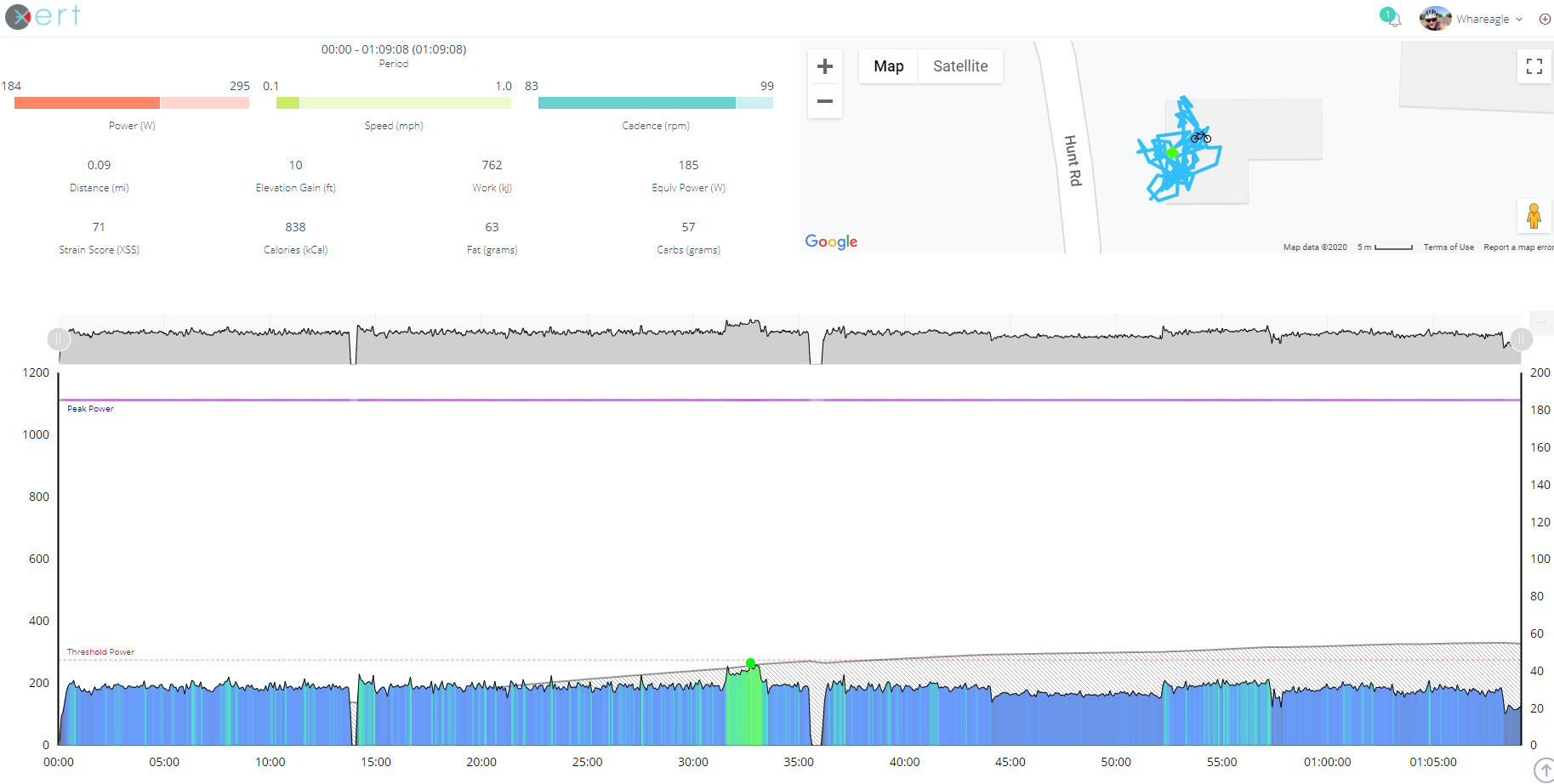Select the Street View Pegman icon

(x=1534, y=216)
